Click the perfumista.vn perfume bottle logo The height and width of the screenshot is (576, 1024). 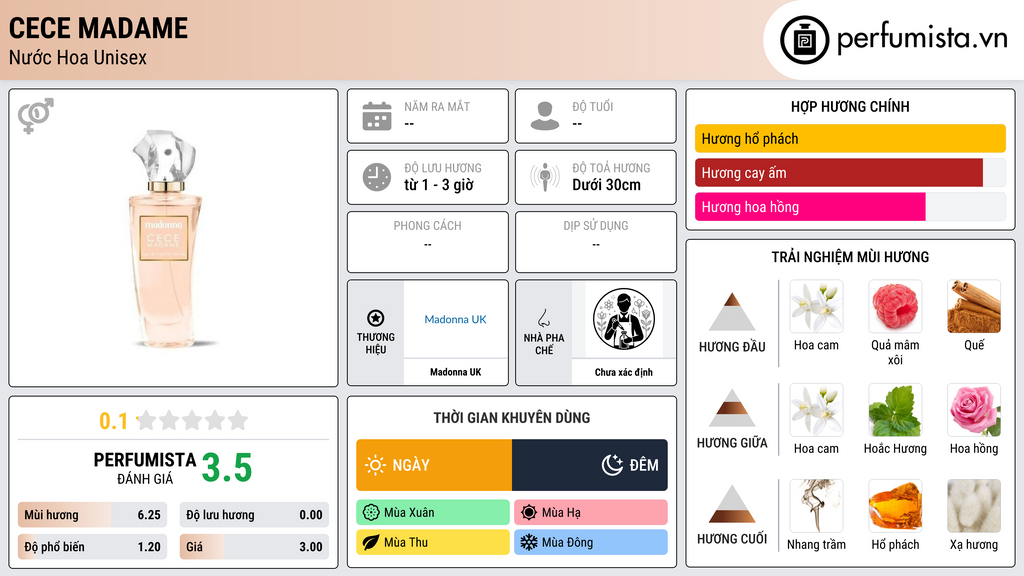tap(805, 40)
